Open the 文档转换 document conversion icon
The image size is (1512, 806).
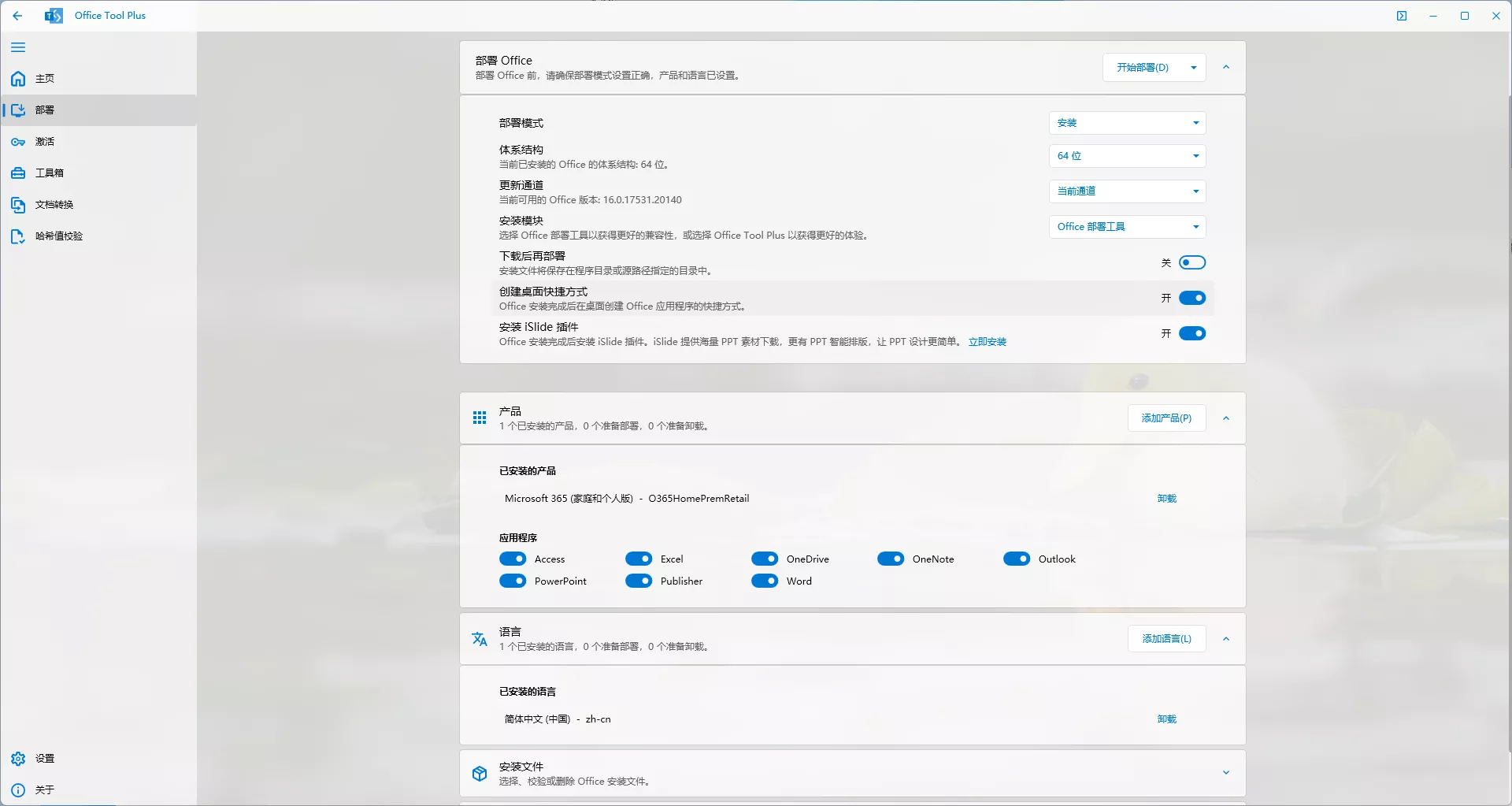17,205
